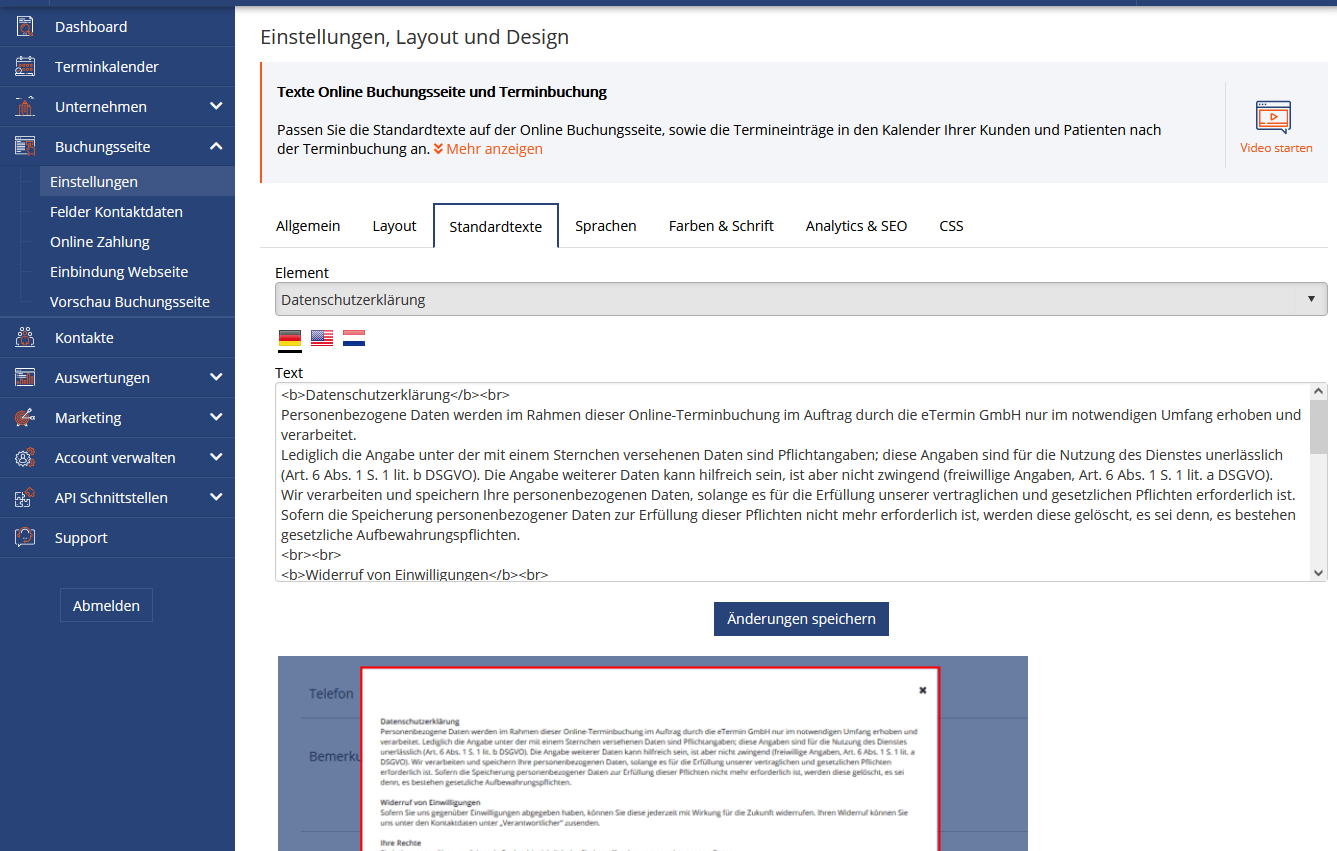
Task: Click the Datenschutzerklärung preview thumbnail
Action: pyautogui.click(x=652, y=753)
